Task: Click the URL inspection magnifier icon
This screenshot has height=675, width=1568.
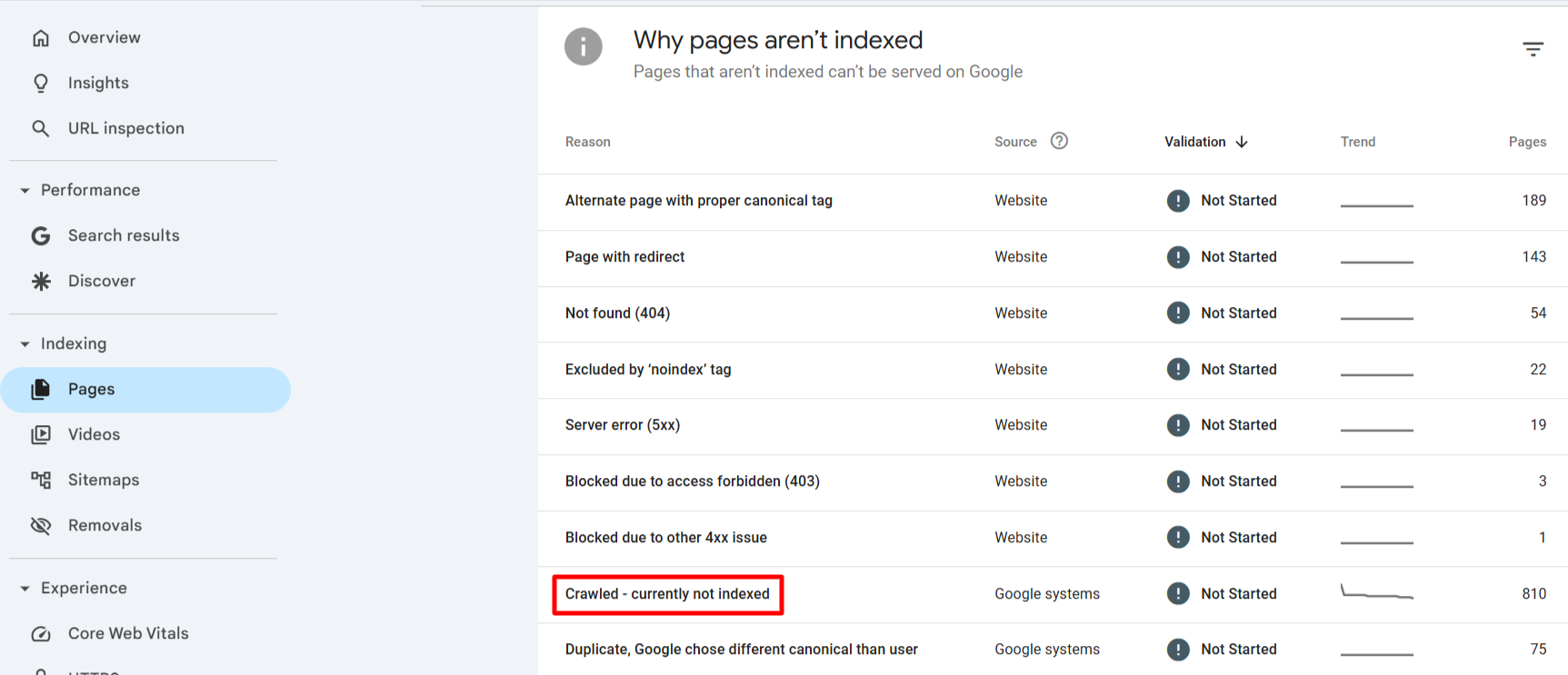Action: coord(41,129)
